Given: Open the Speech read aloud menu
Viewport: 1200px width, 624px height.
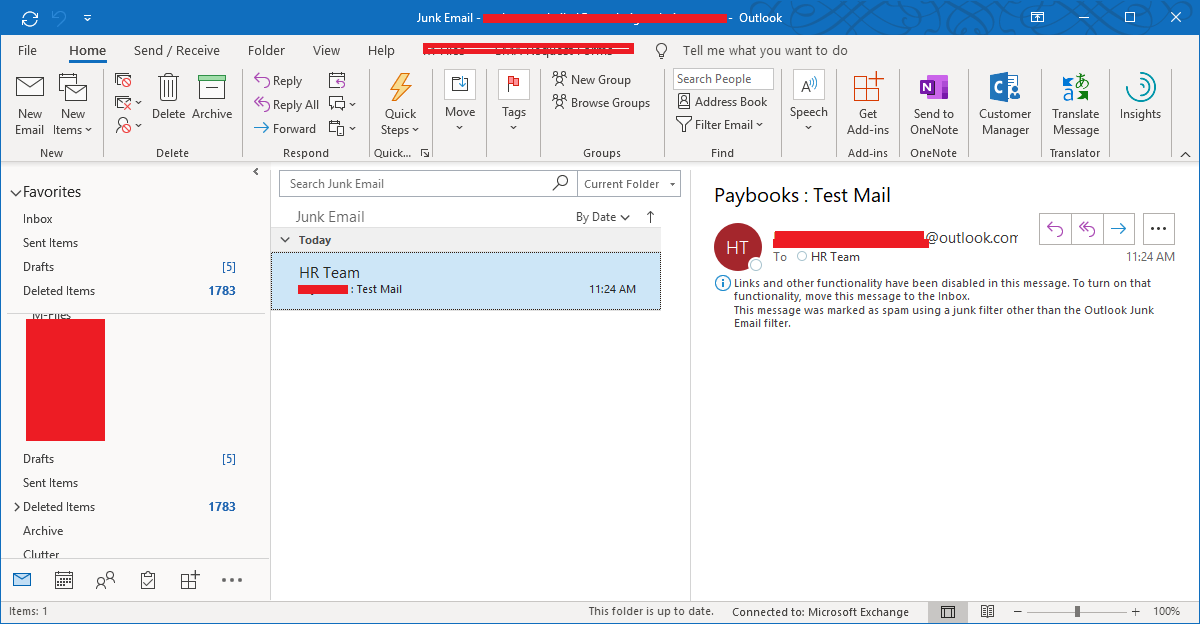Looking at the screenshot, I should [809, 102].
